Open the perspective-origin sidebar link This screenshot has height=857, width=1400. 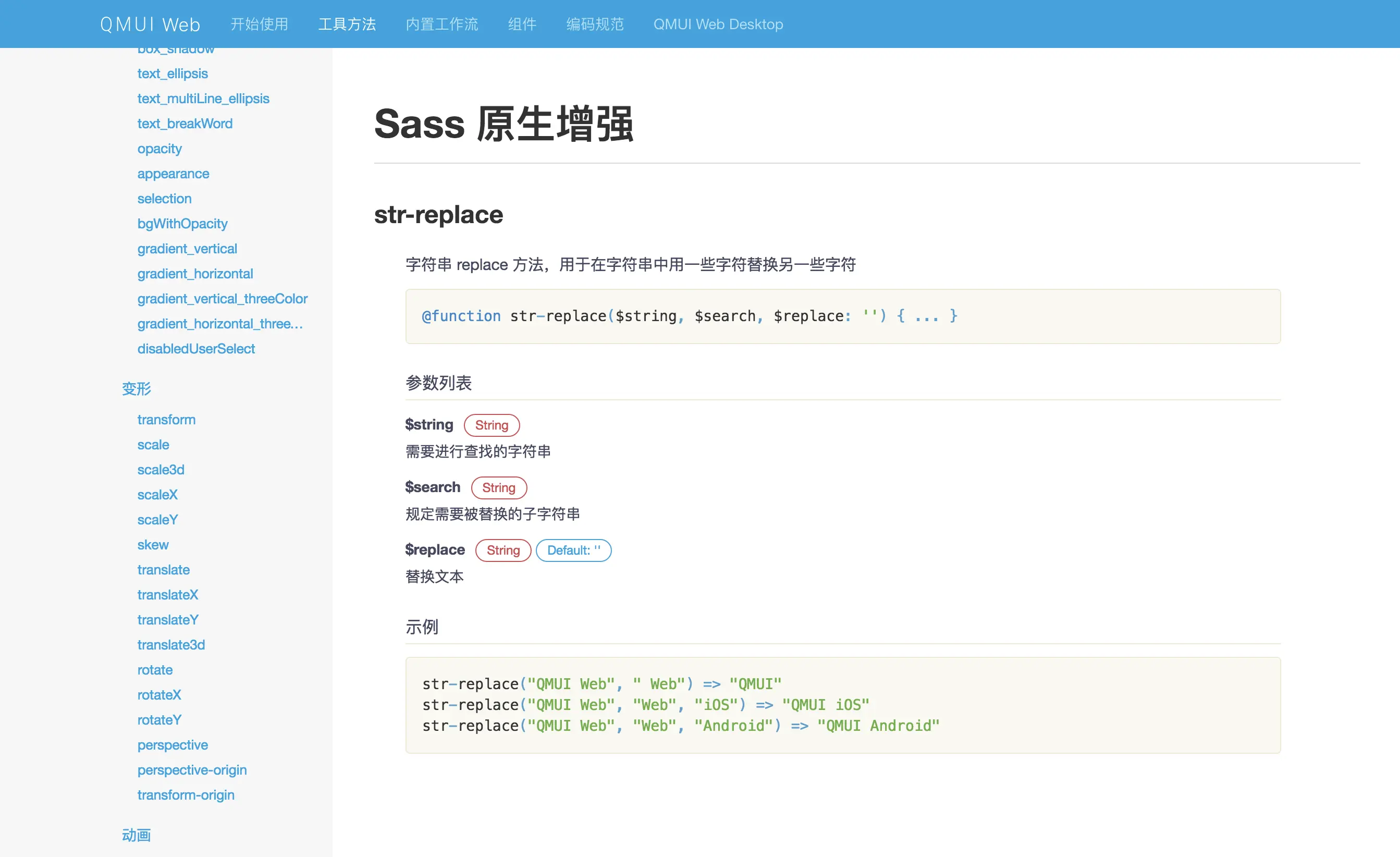pos(192,769)
